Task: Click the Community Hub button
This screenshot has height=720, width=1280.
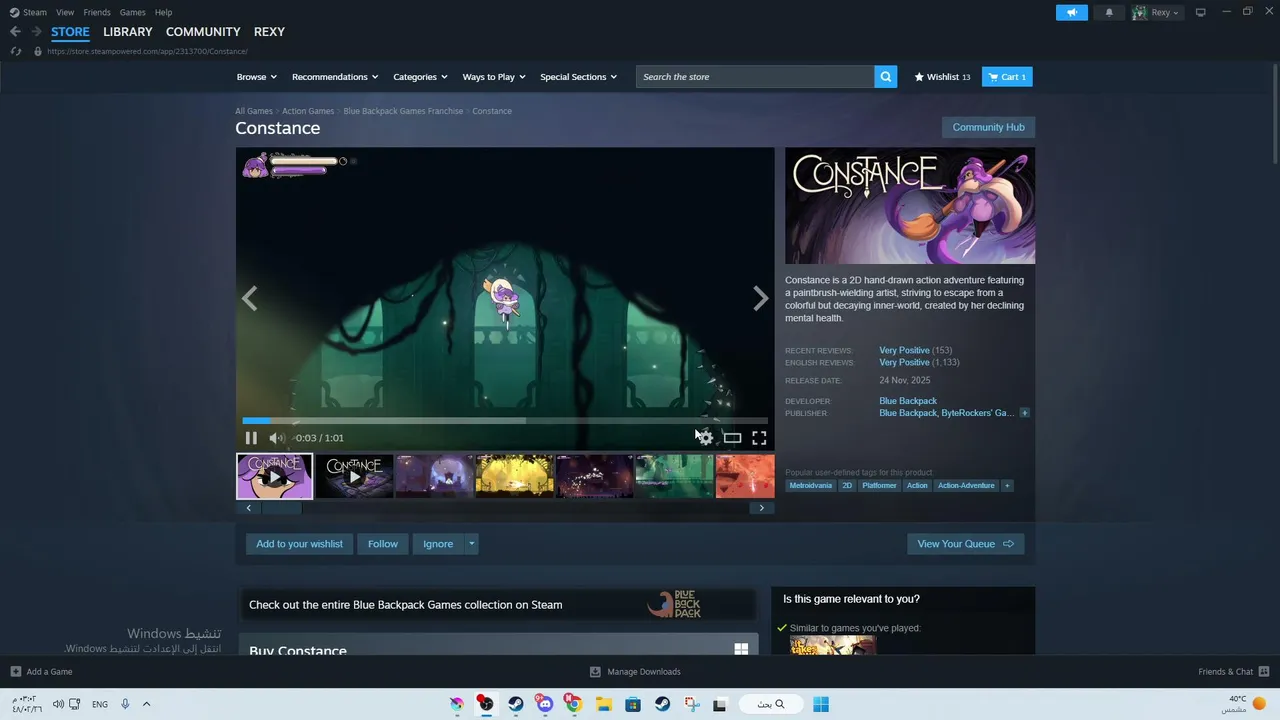Action: (988, 127)
